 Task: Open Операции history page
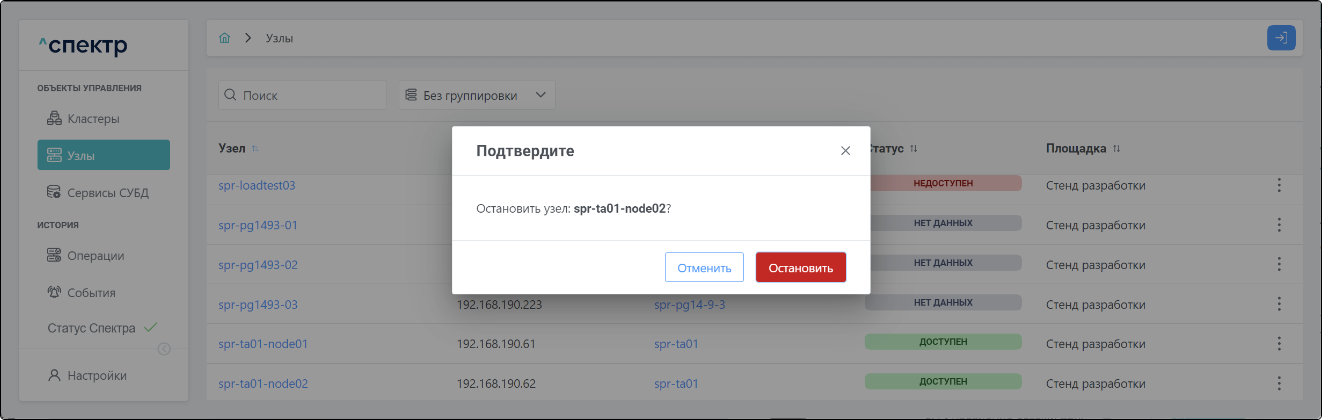pos(95,256)
